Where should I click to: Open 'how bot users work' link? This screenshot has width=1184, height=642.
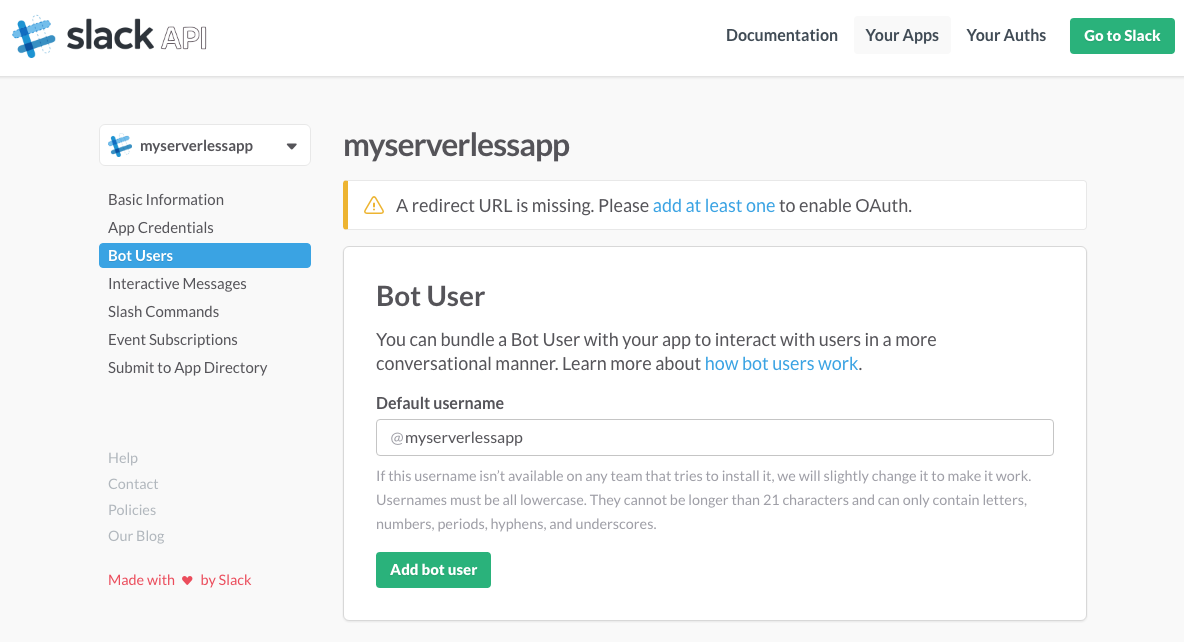tap(782, 363)
